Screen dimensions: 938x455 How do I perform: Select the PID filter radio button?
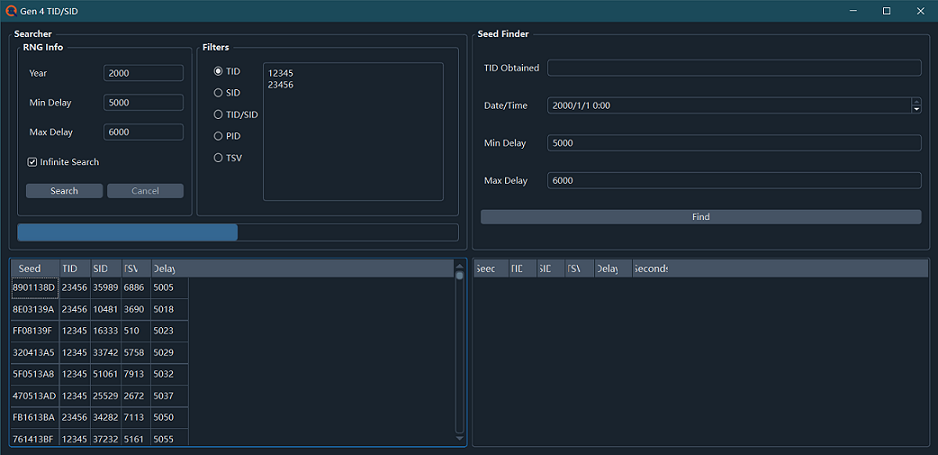point(218,136)
